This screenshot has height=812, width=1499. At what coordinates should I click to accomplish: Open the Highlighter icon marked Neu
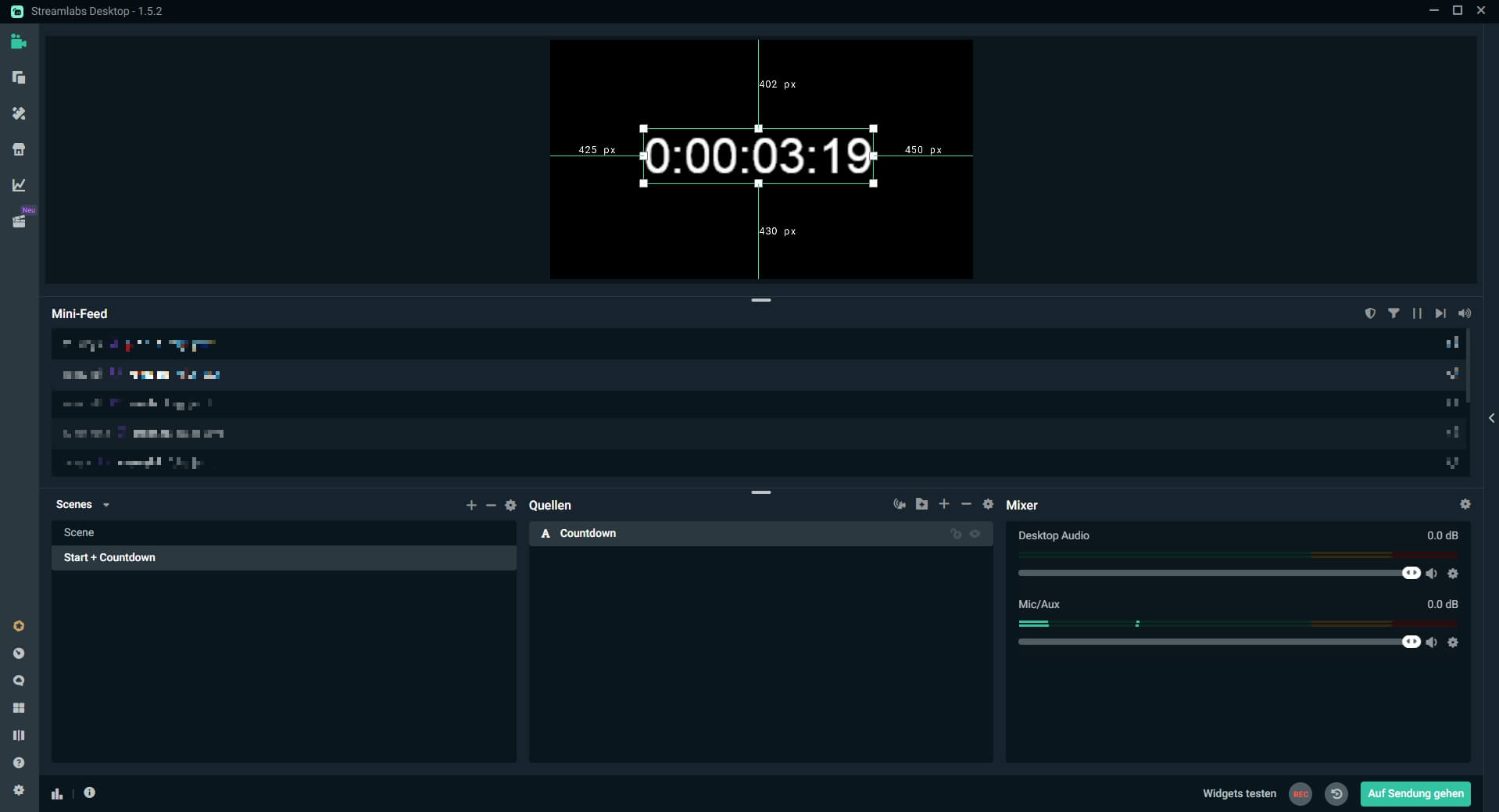point(19,221)
